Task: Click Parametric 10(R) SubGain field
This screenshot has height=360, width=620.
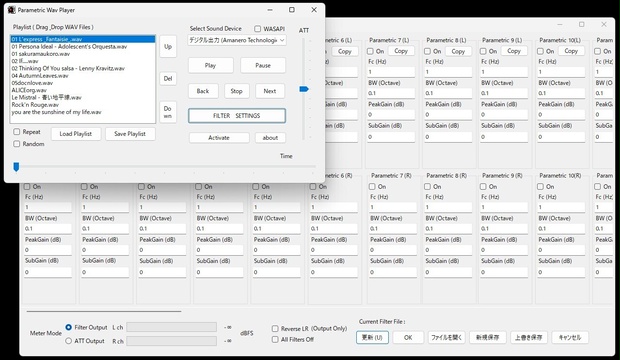Action: [x=561, y=272]
